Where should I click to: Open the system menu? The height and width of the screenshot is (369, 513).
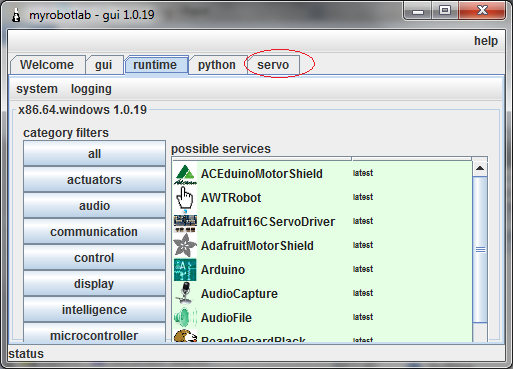click(x=37, y=89)
